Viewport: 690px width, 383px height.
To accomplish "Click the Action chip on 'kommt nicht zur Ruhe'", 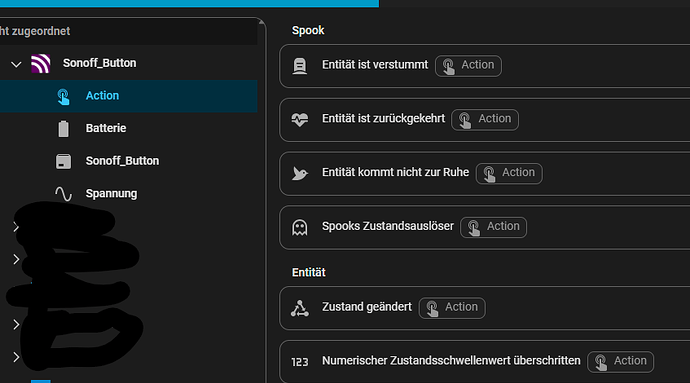I will [x=509, y=173].
